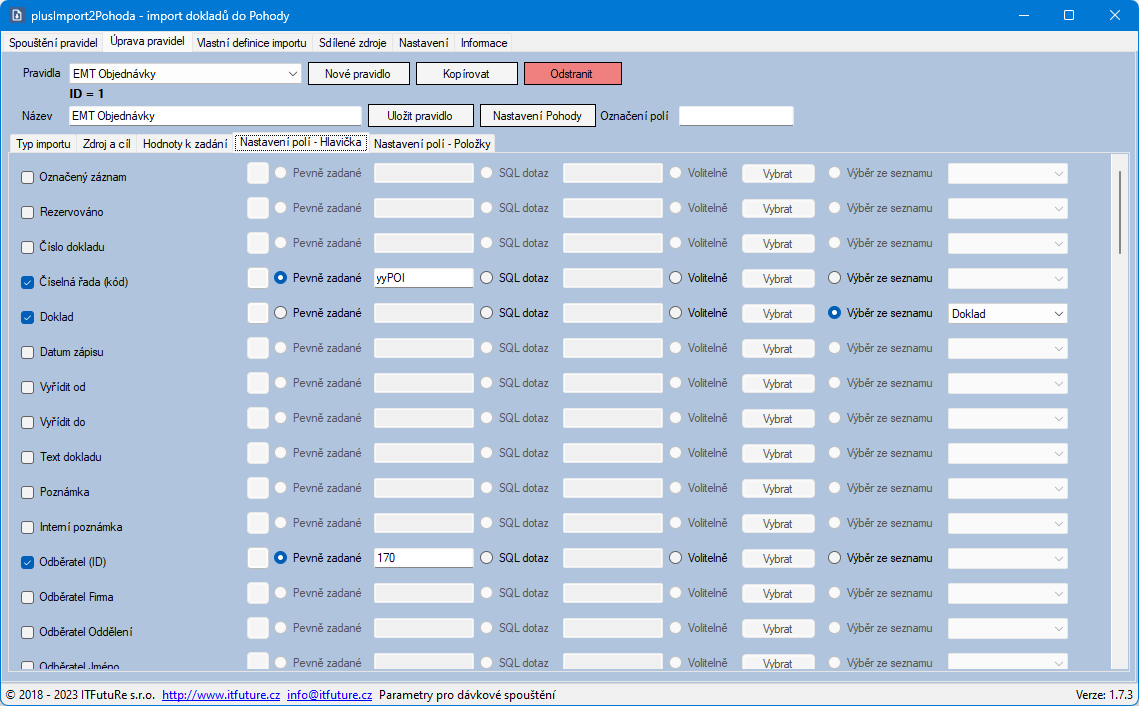
Task: Select Výběr ze seznamu for Číselná řada (kód)
Action: pyautogui.click(x=835, y=277)
